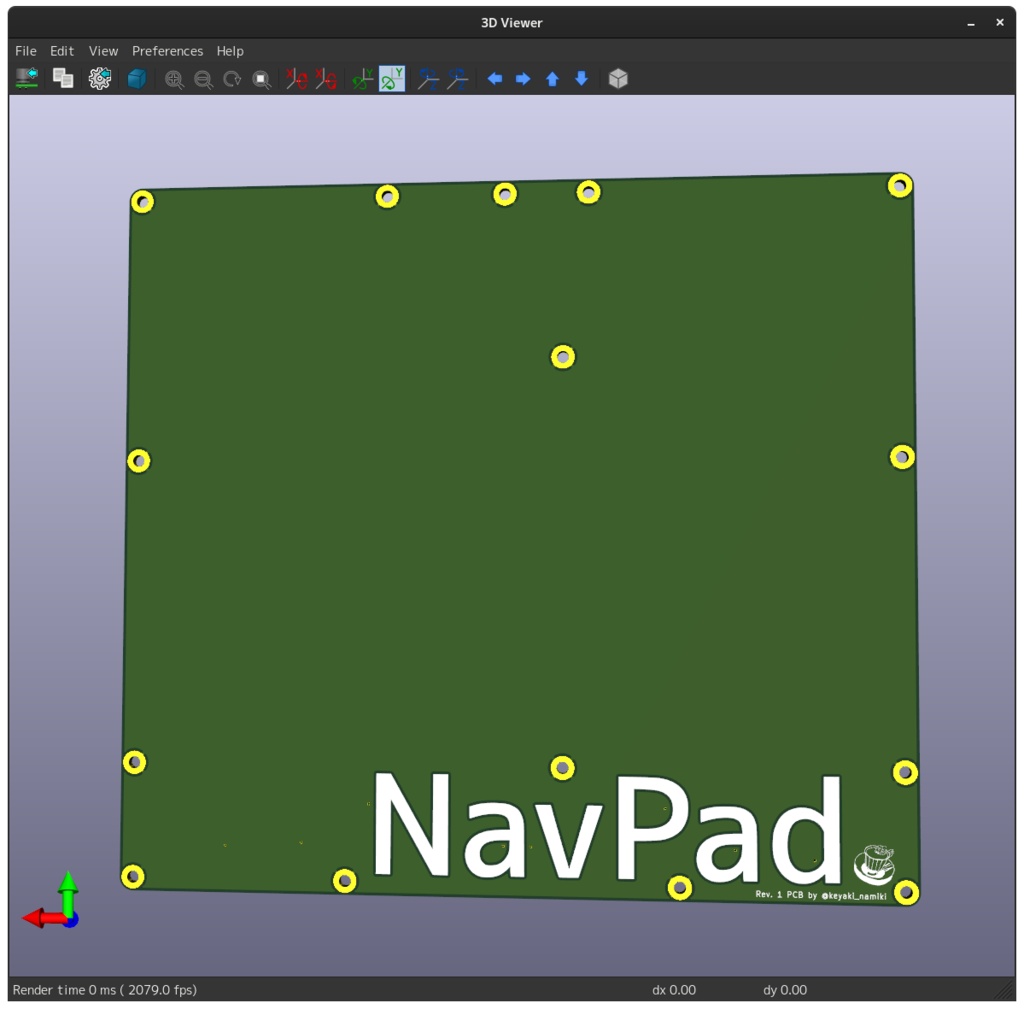
Task: Pan the view right with the blue arrow
Action: 523,79
